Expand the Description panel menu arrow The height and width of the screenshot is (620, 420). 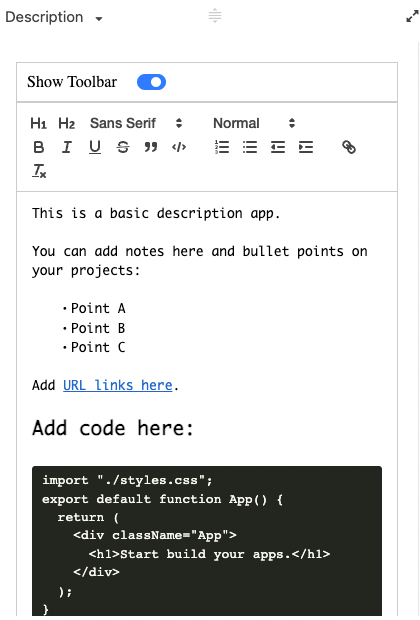tap(99, 19)
